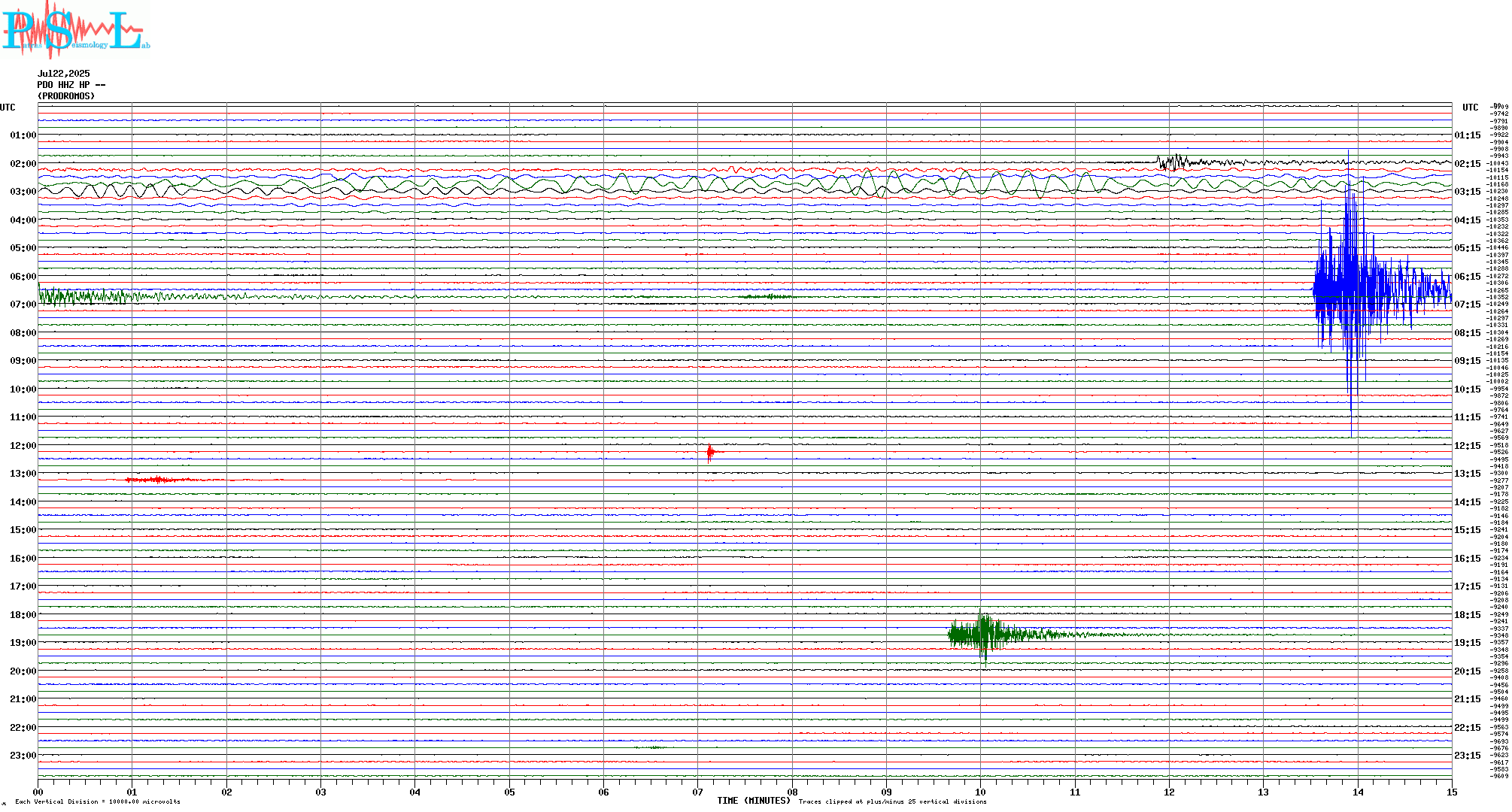Screen dimensions: 1512x812
Task: Click the station code 'PDO HHZ HP --'
Action: [x=71, y=85]
